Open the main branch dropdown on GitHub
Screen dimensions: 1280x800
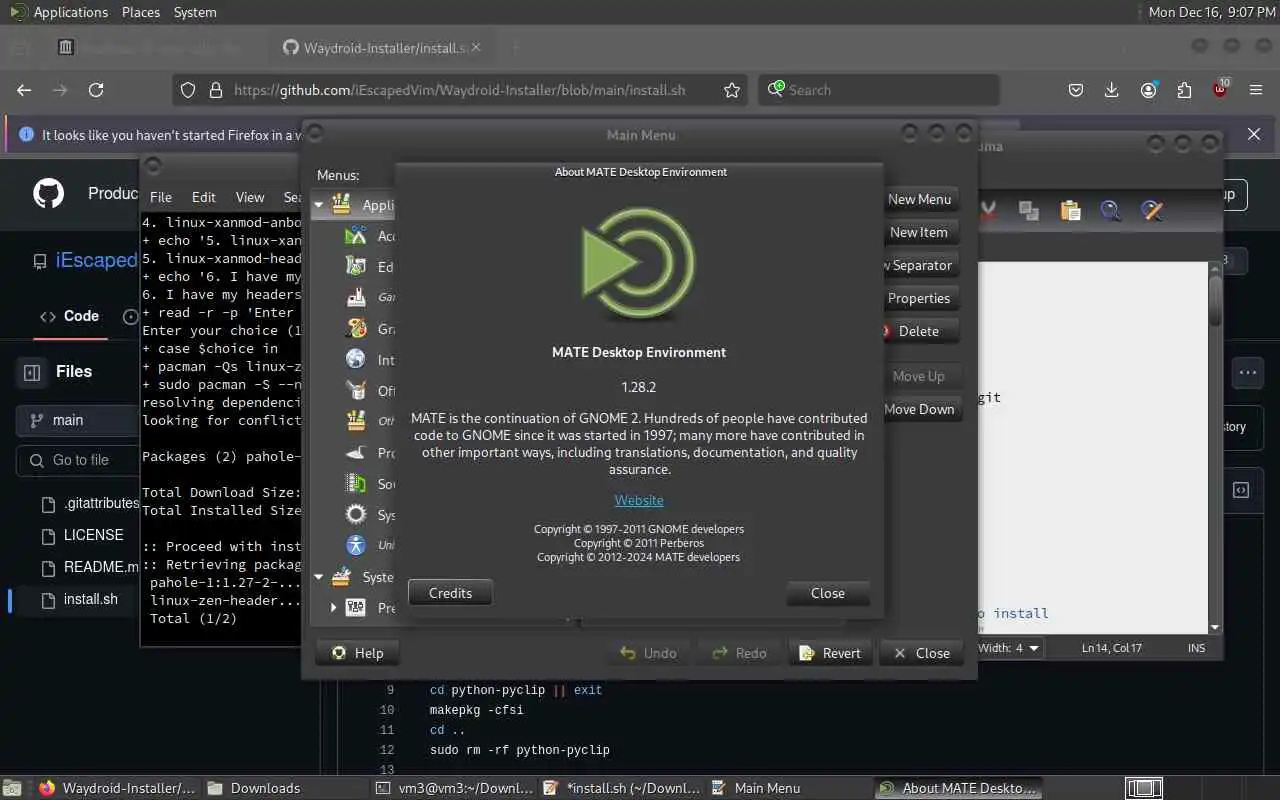click(78, 420)
